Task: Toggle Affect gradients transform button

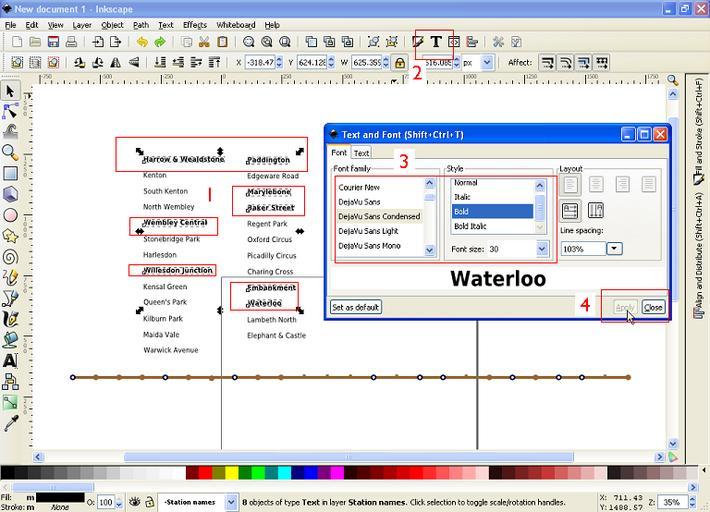Action: [x=584, y=62]
